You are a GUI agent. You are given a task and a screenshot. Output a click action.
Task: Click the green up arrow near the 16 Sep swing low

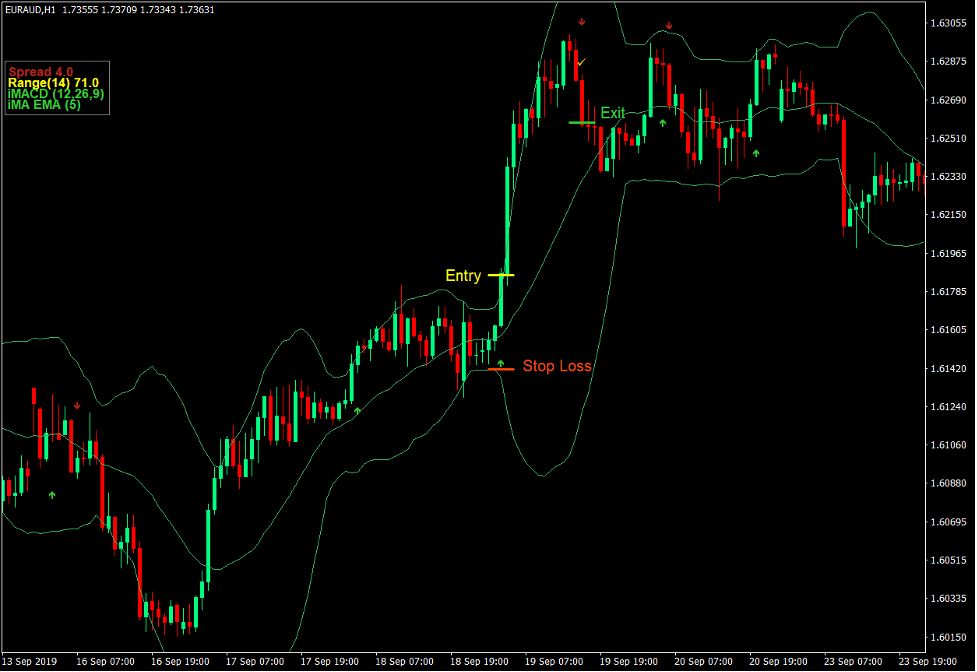(x=52, y=495)
